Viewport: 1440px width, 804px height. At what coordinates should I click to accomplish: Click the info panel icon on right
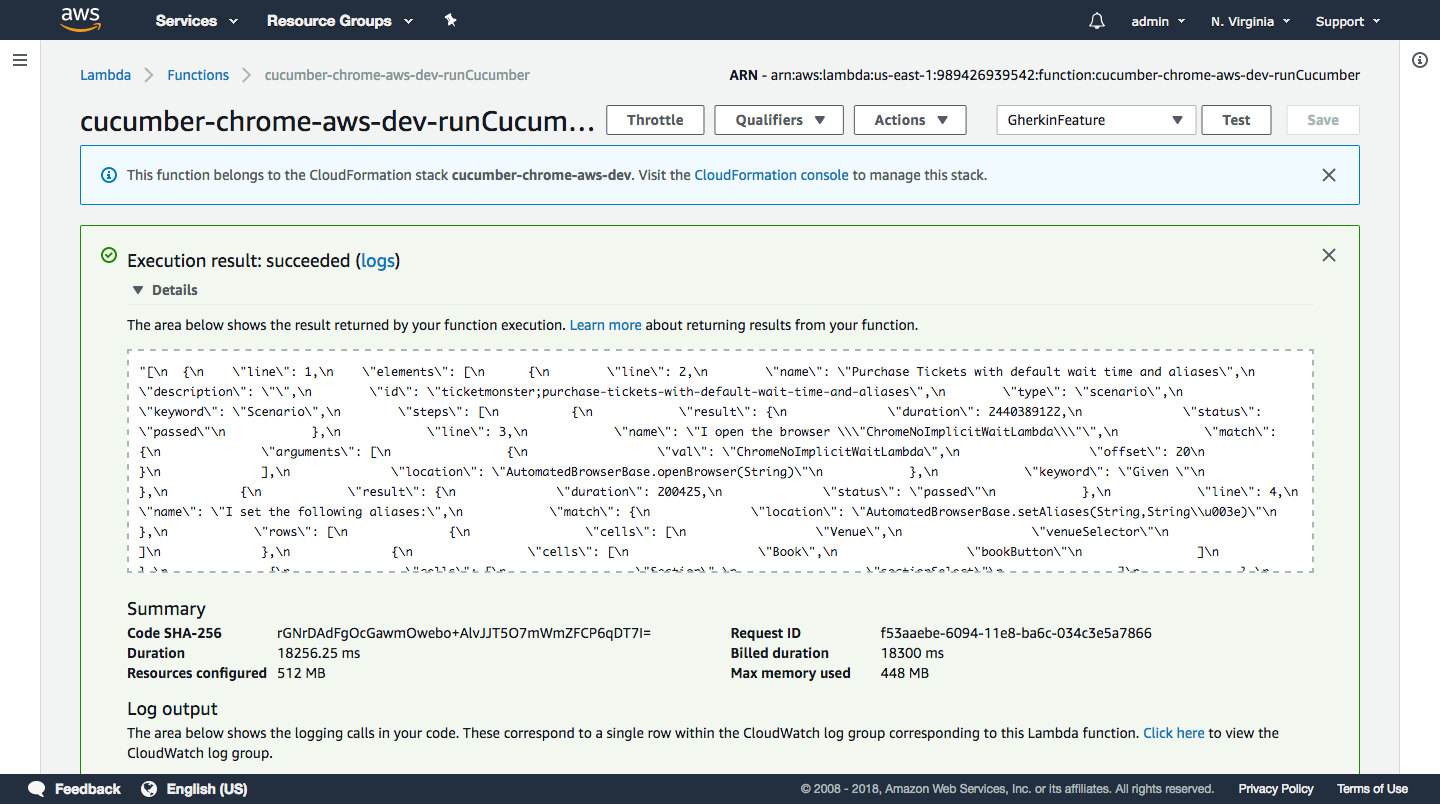pyautogui.click(x=1419, y=60)
